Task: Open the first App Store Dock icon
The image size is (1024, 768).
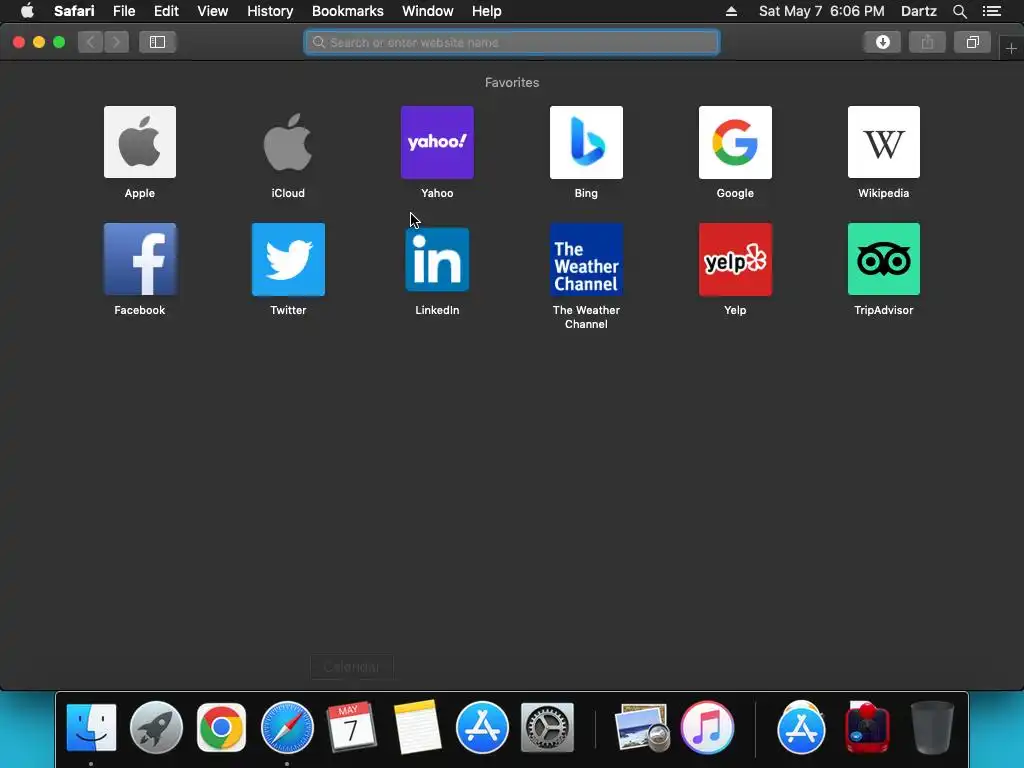Action: point(482,727)
